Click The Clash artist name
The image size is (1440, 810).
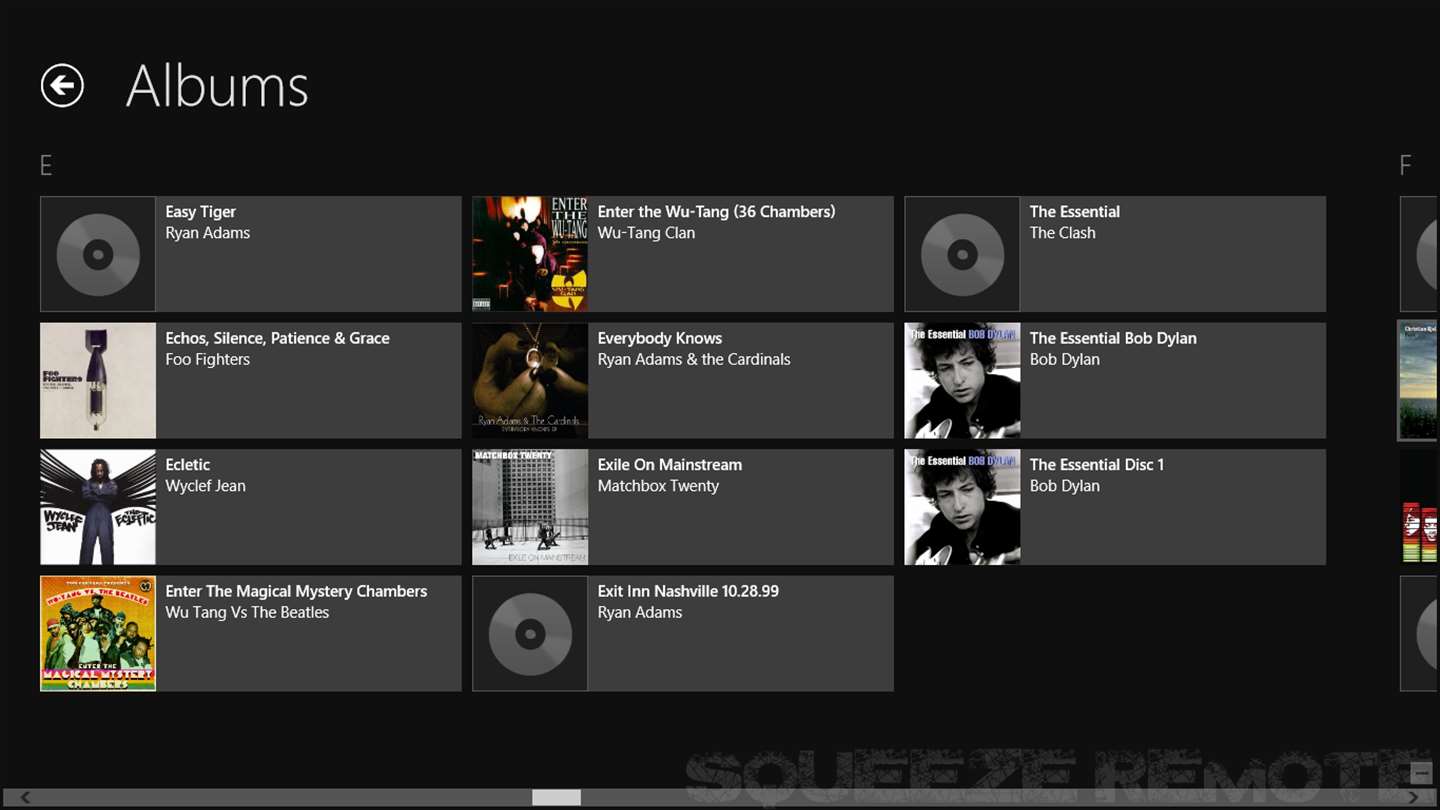1062,233
